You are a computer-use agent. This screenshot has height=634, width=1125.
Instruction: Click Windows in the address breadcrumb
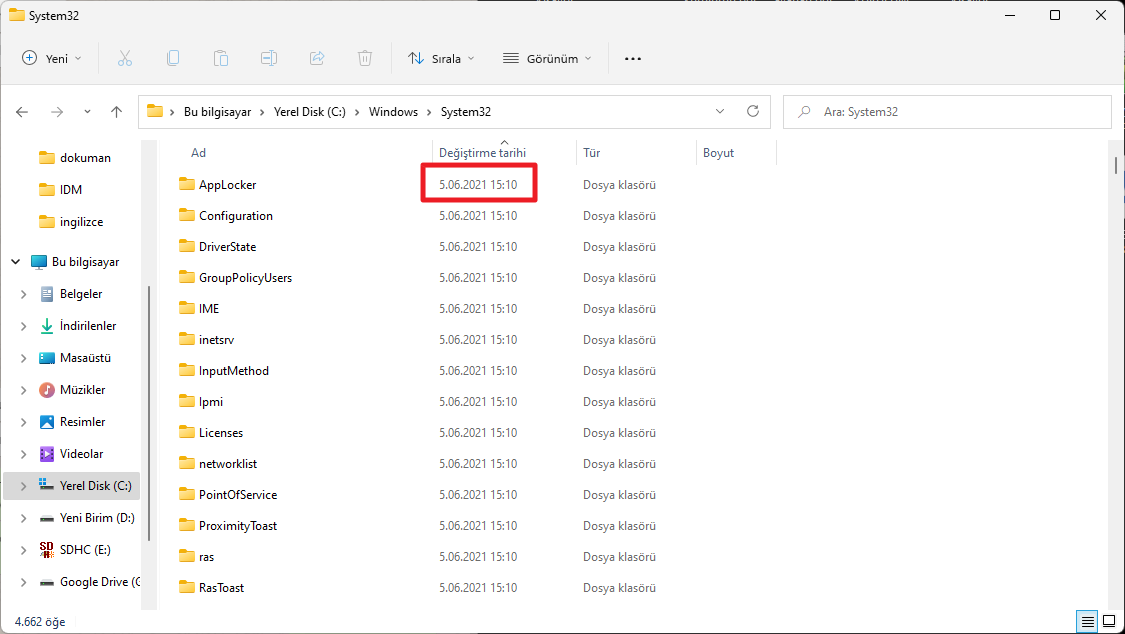pyautogui.click(x=393, y=112)
